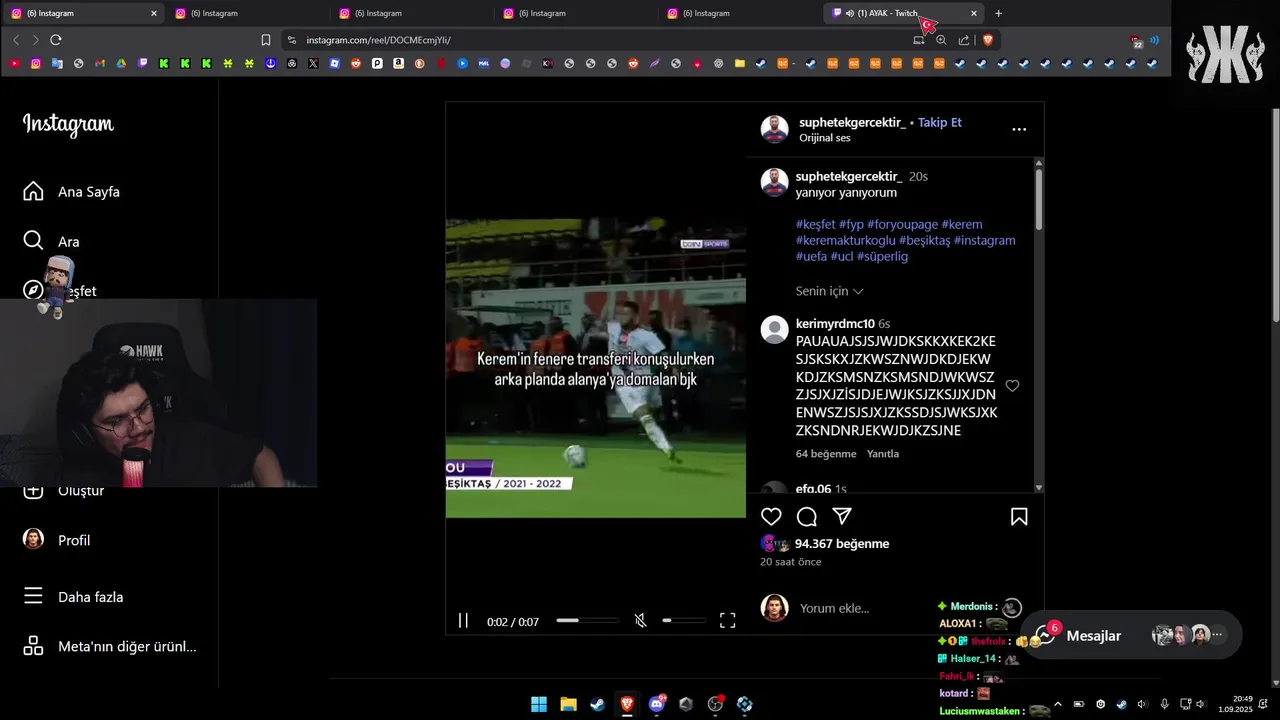Click the instagram.com address bar URL
Screen dimensions: 1280x720
tap(378, 40)
